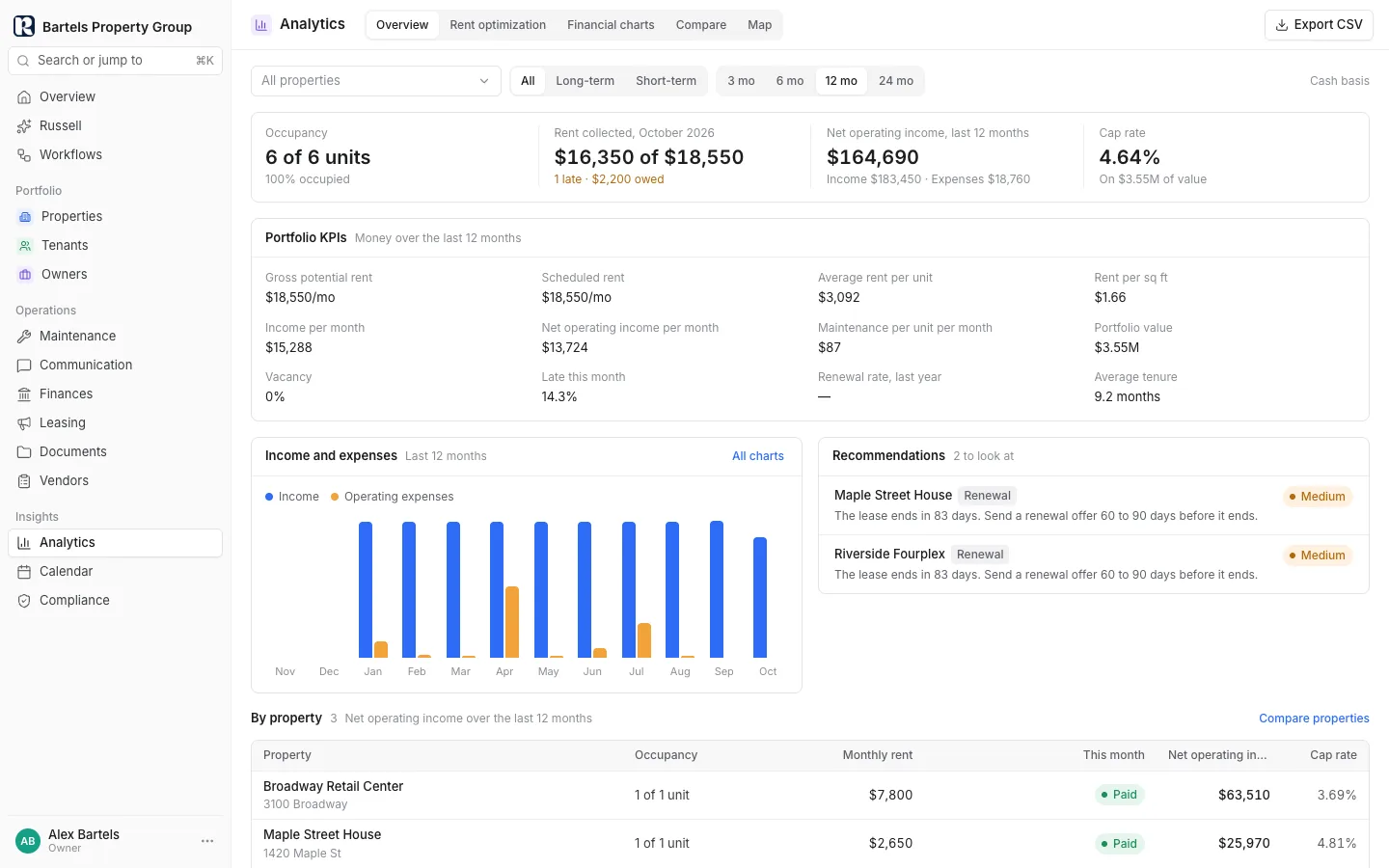Open the All charts link
Image resolution: width=1389 pixels, height=868 pixels.
pos(758,456)
